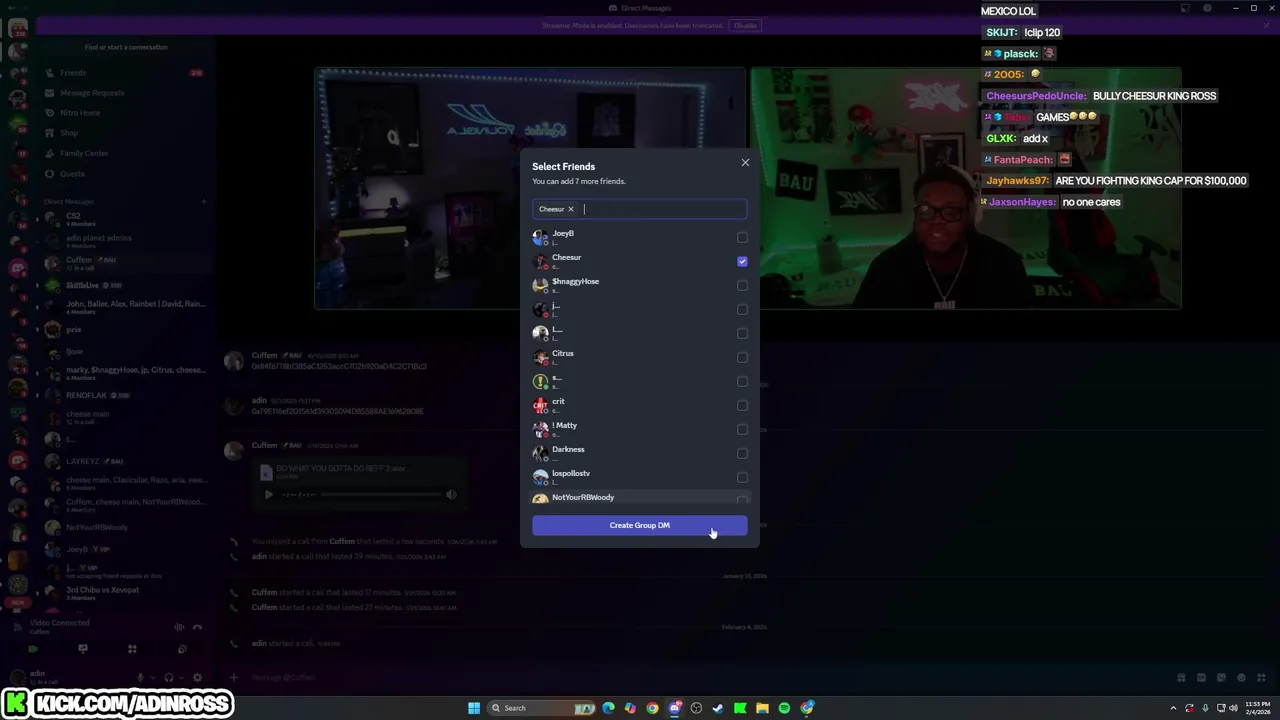Click the Create Group DM button
Viewport: 1280px width, 720px height.
click(x=640, y=525)
